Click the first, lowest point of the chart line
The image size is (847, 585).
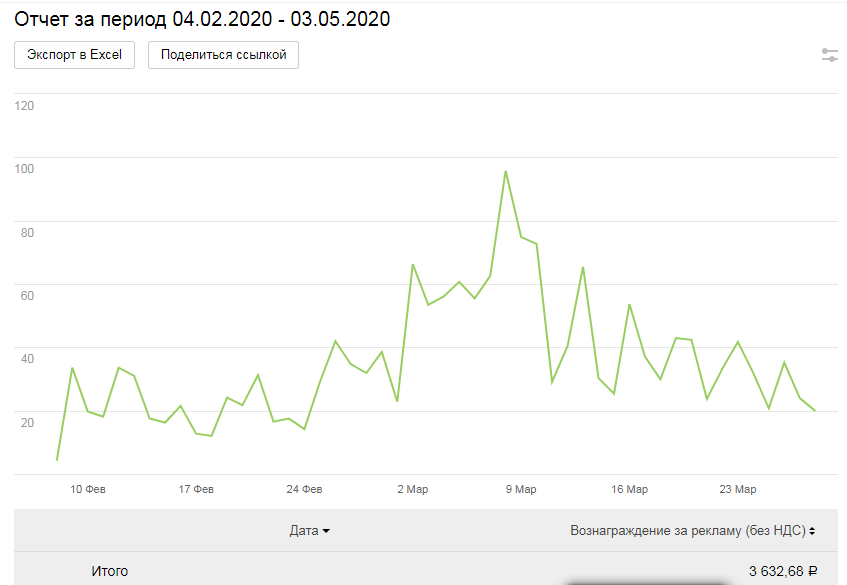coord(57,460)
